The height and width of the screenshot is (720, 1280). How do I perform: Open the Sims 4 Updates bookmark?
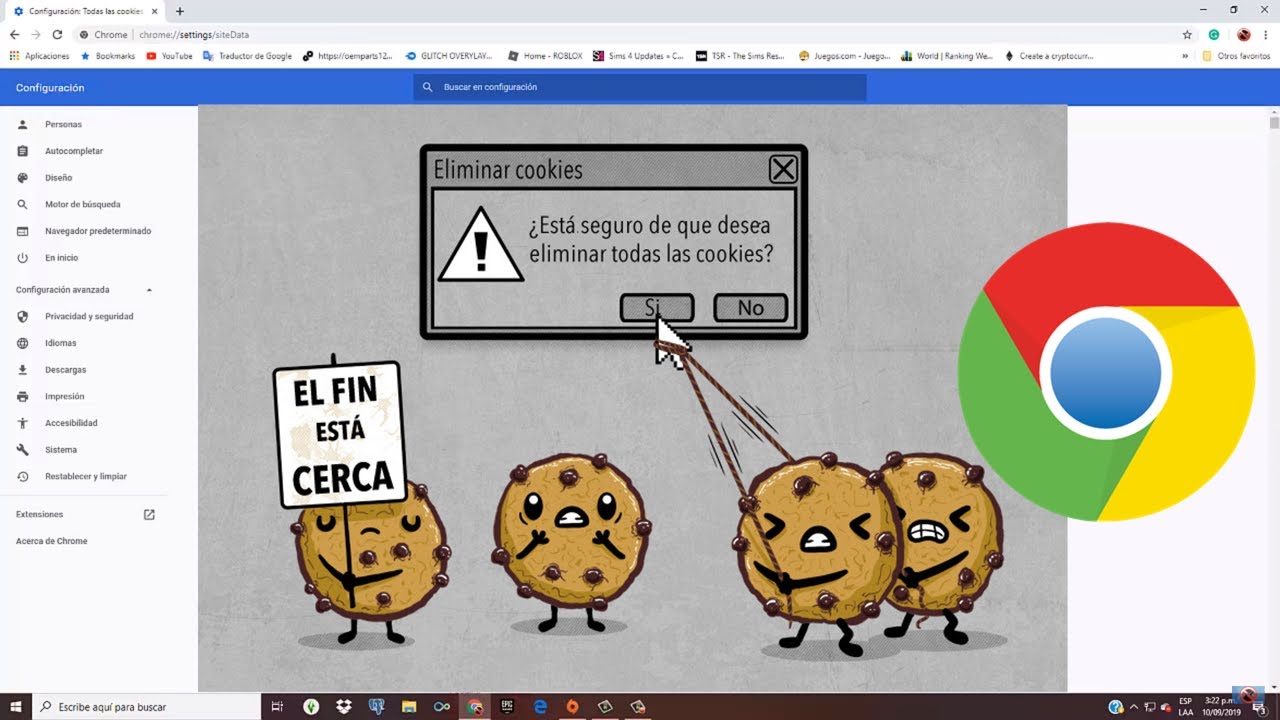pyautogui.click(x=639, y=56)
